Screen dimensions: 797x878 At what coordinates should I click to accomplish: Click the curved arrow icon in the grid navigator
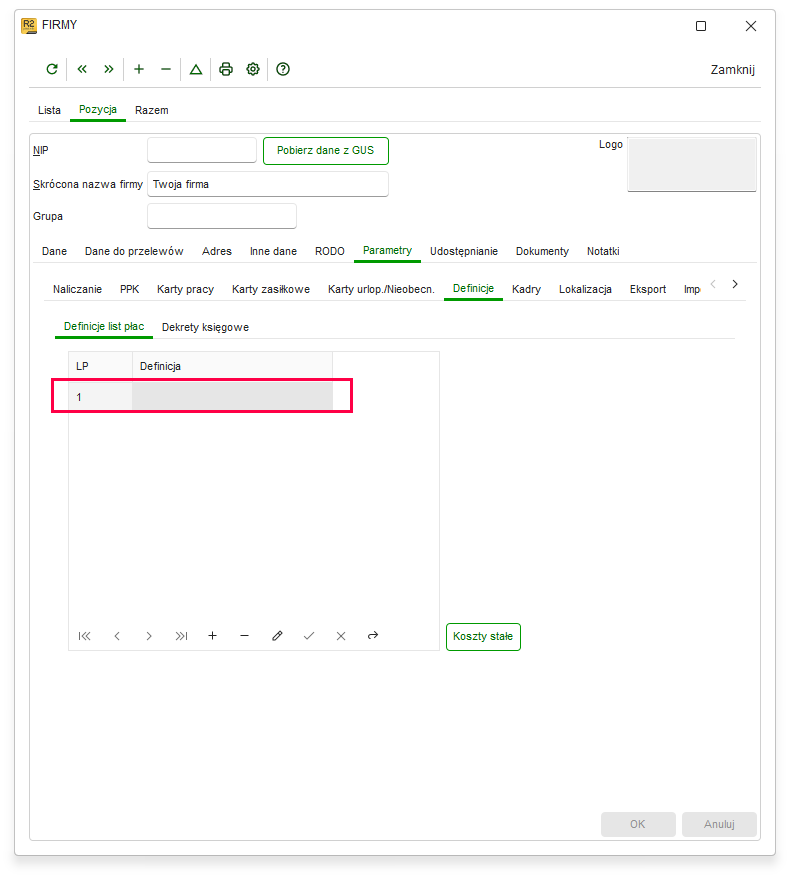[373, 636]
